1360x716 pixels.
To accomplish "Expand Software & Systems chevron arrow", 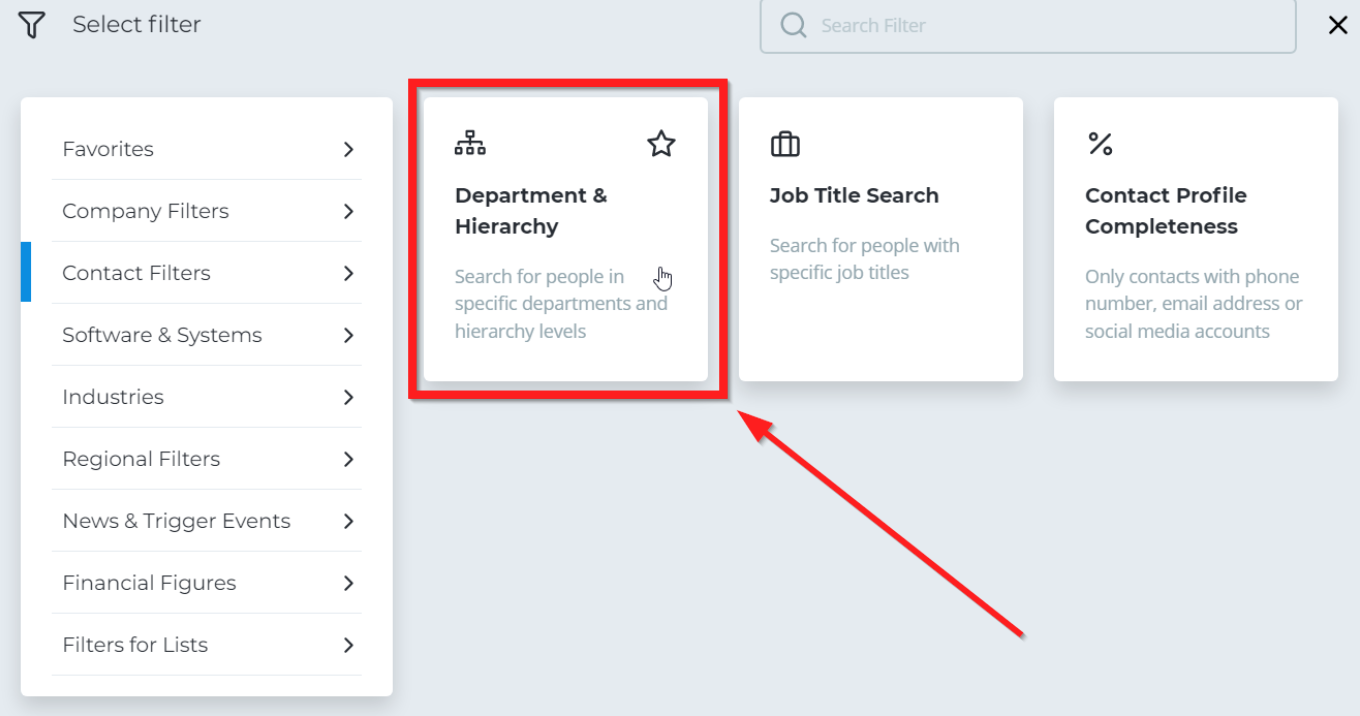I will point(348,335).
